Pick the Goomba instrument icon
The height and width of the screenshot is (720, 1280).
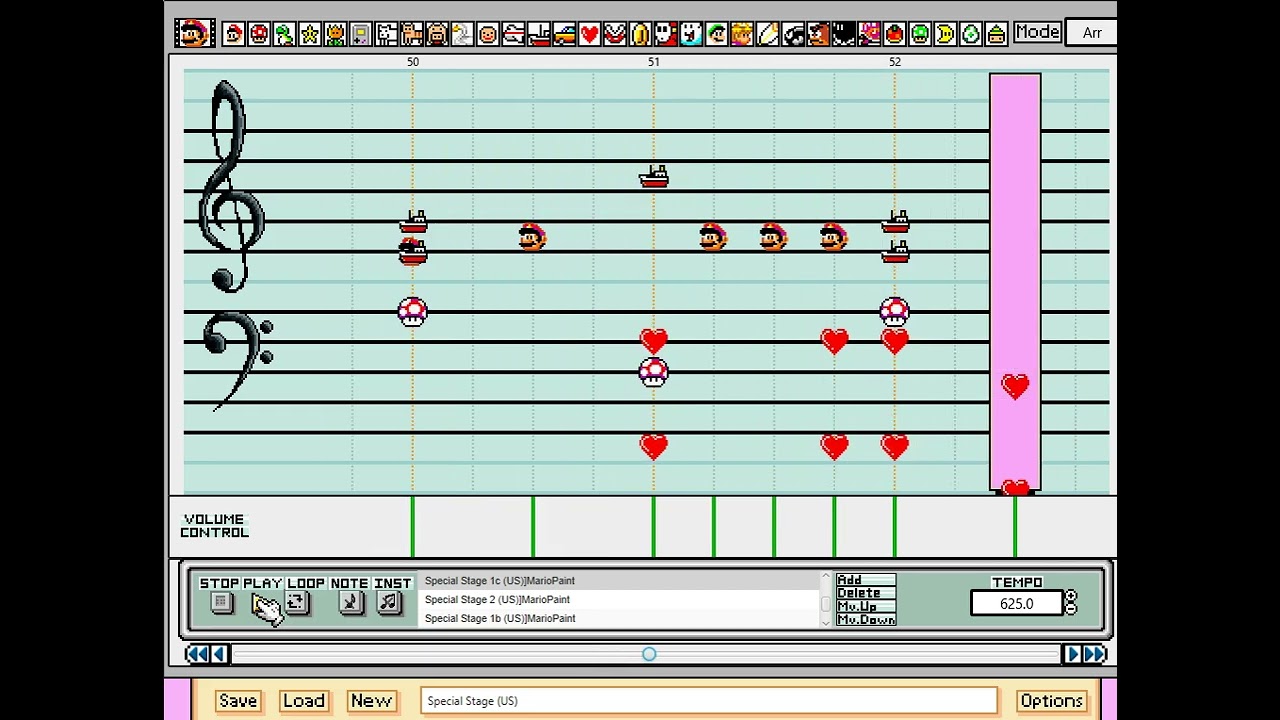click(818, 34)
